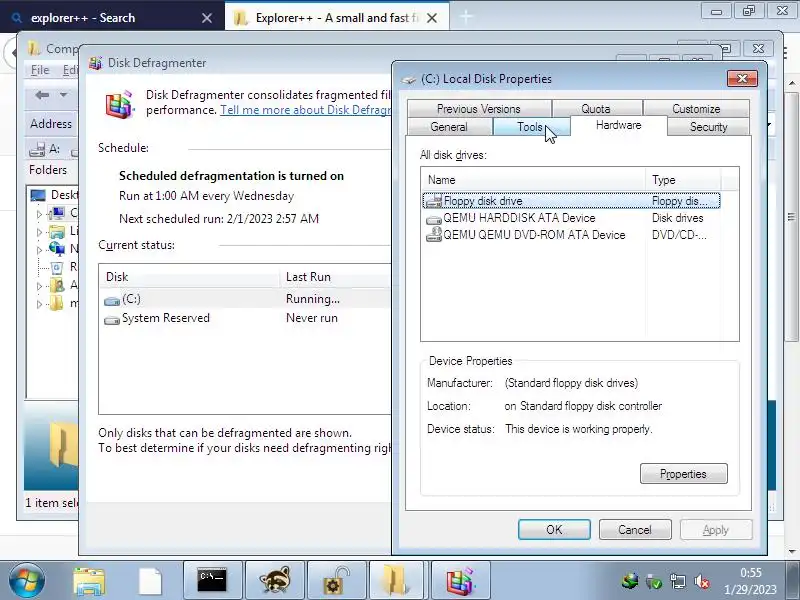
Task: Expand the Computer node in Folders tree
Action: (x=39, y=214)
